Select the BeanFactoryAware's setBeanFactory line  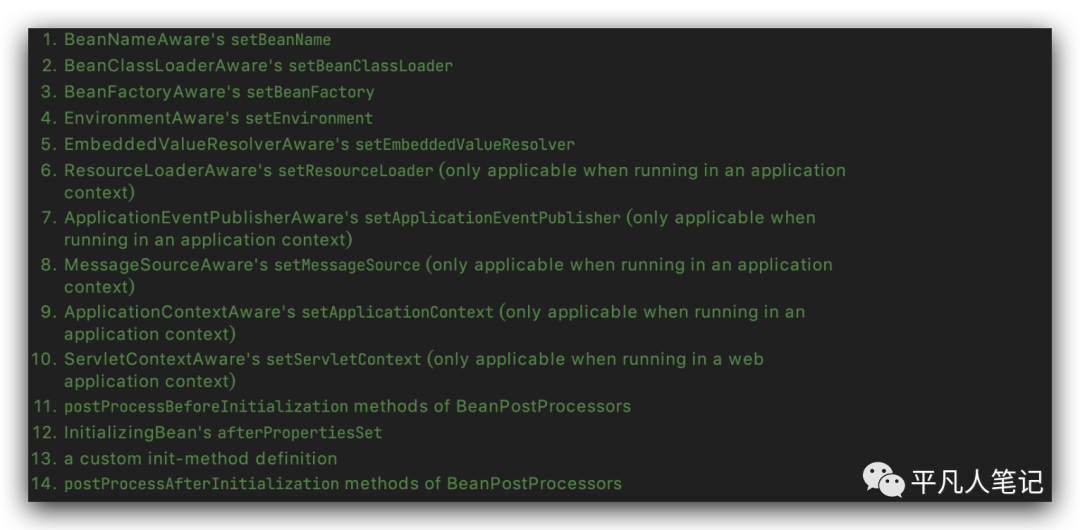coord(219,92)
